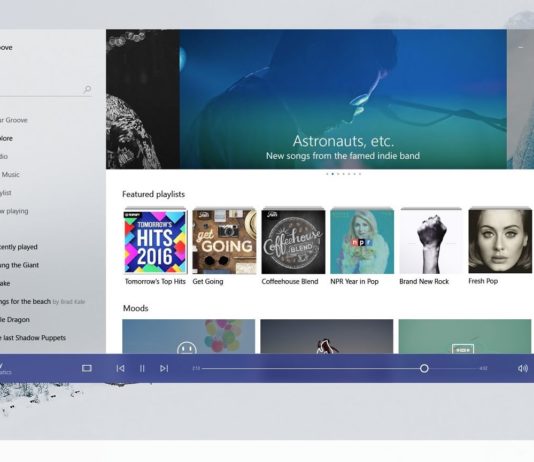Screen dimensions: 534x462
Task: Open Get Going playlist cover
Action: [224, 241]
